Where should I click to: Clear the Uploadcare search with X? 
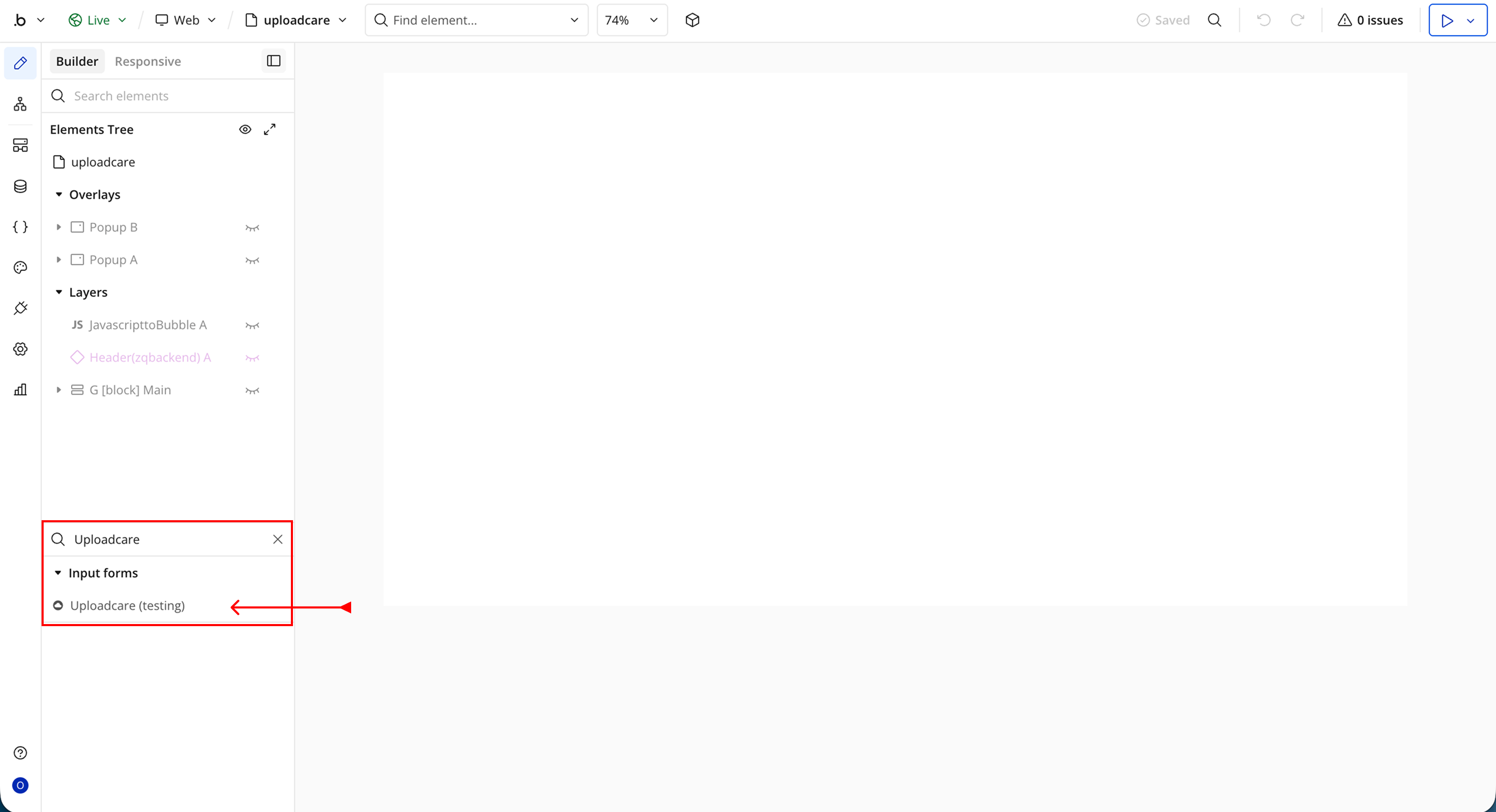click(277, 539)
